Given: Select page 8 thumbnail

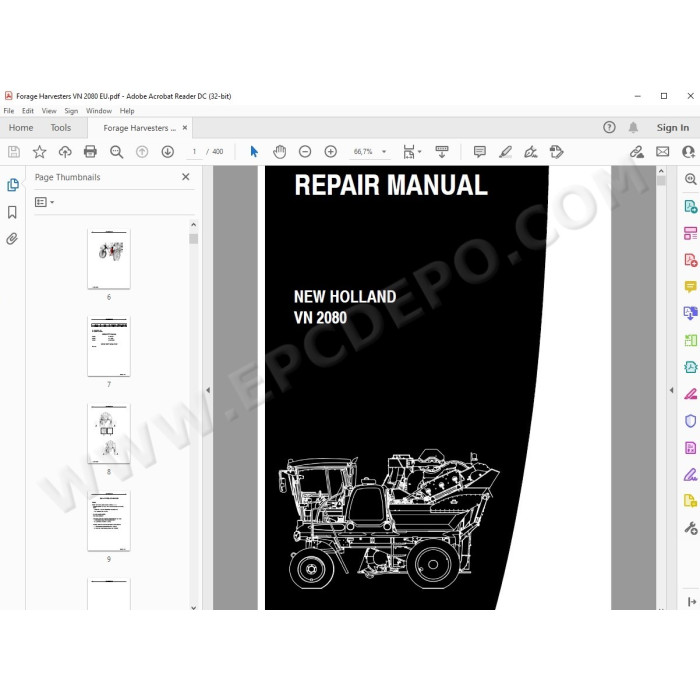Looking at the screenshot, I should 109,433.
